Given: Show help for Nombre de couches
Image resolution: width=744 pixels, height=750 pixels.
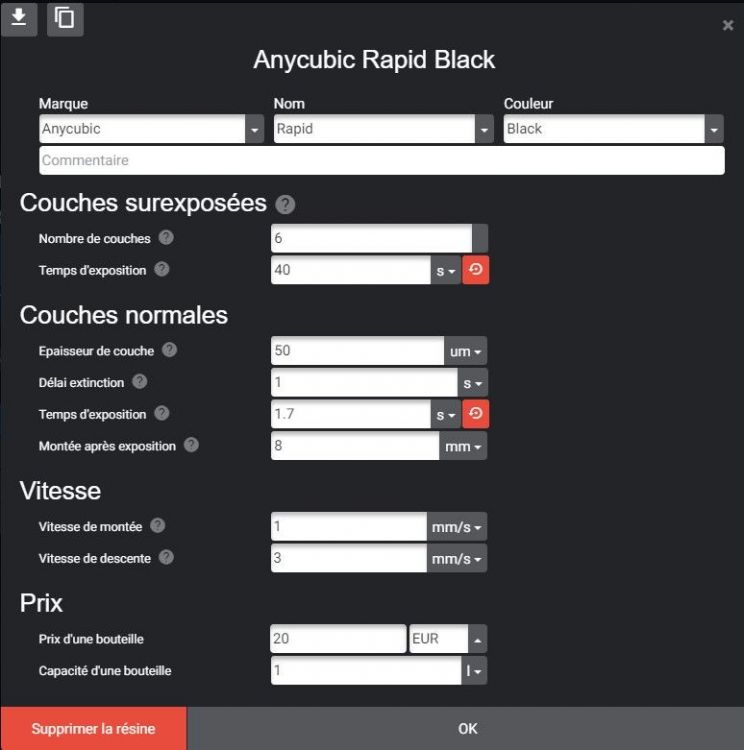Looking at the screenshot, I should (166, 238).
